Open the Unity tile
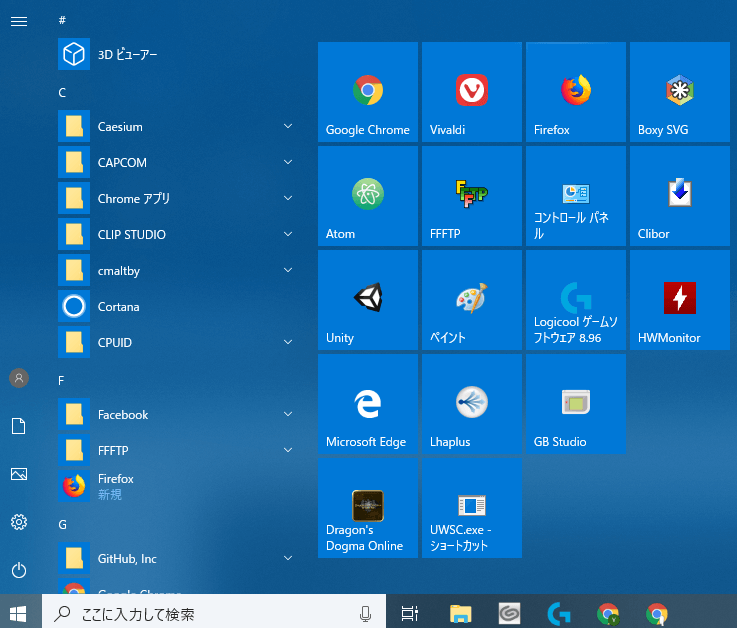 point(368,300)
